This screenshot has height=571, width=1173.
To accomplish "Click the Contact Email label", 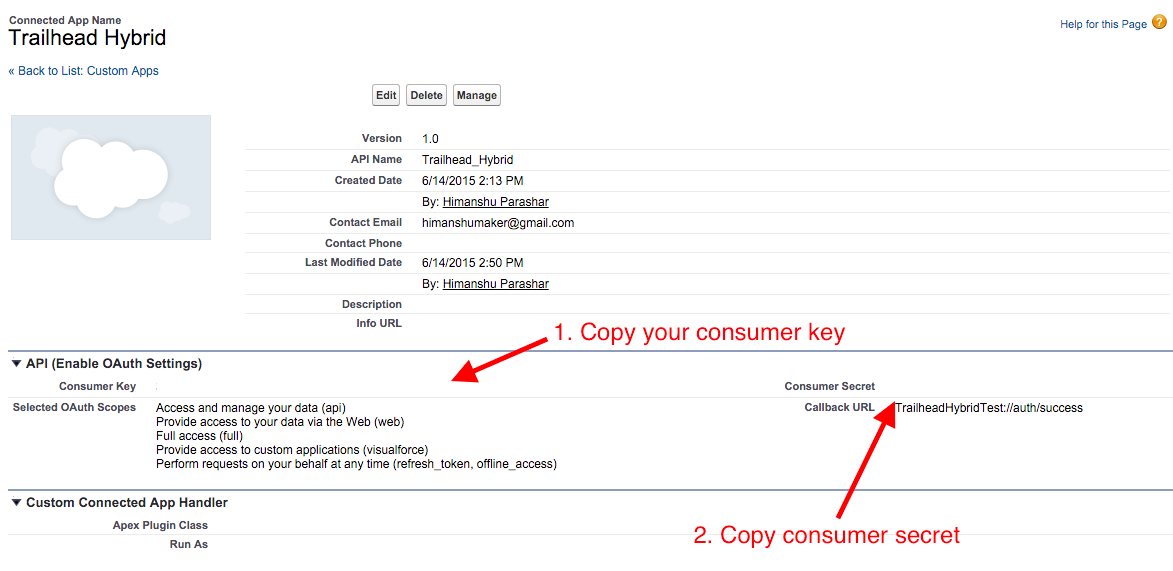I will (x=365, y=222).
